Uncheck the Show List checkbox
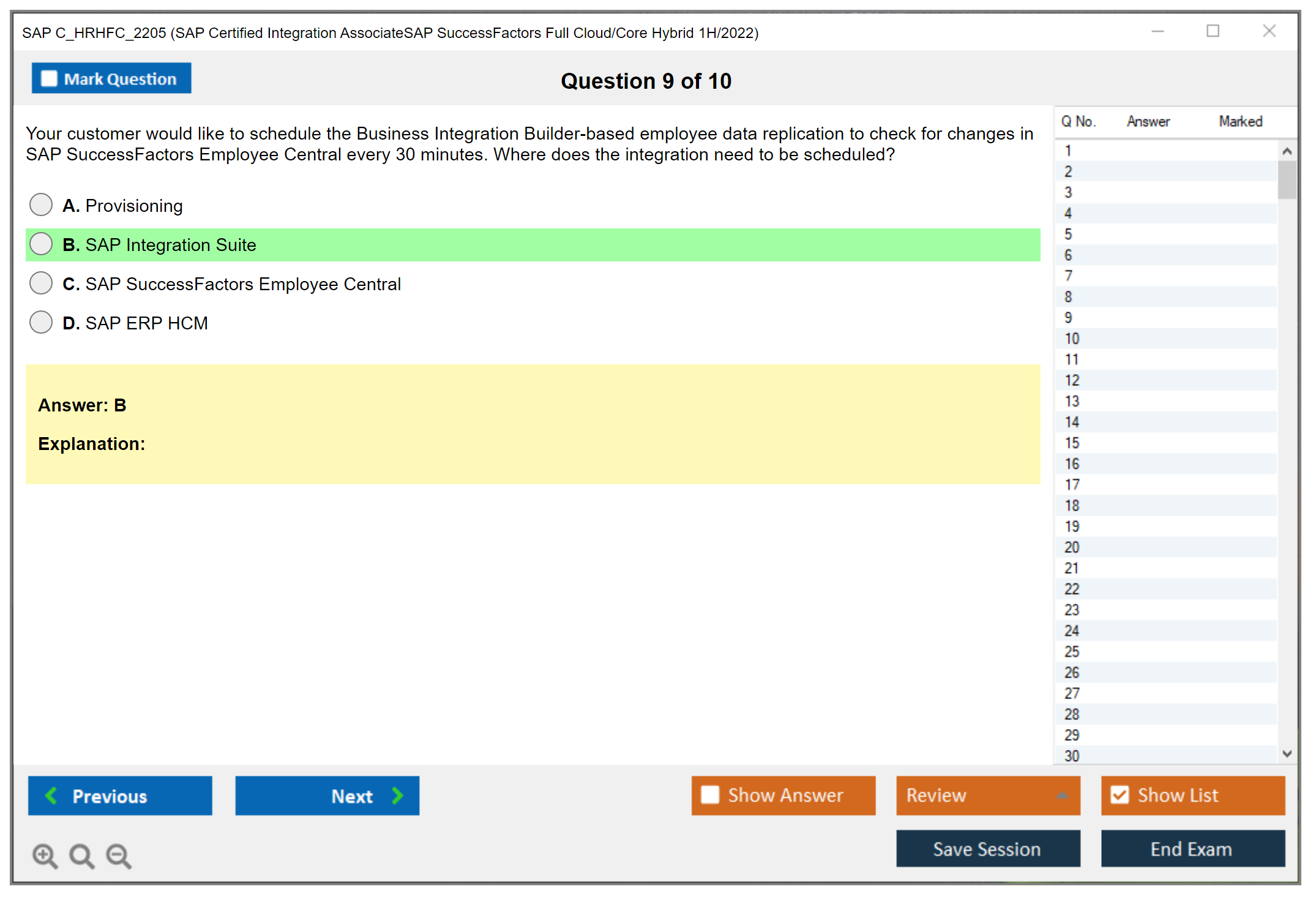The image size is (1316, 900). tap(1120, 795)
